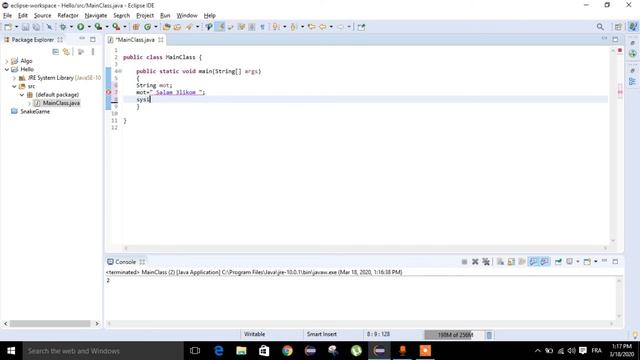The width and height of the screenshot is (640, 360).
Task: Expand the Algo project
Action: point(7,61)
